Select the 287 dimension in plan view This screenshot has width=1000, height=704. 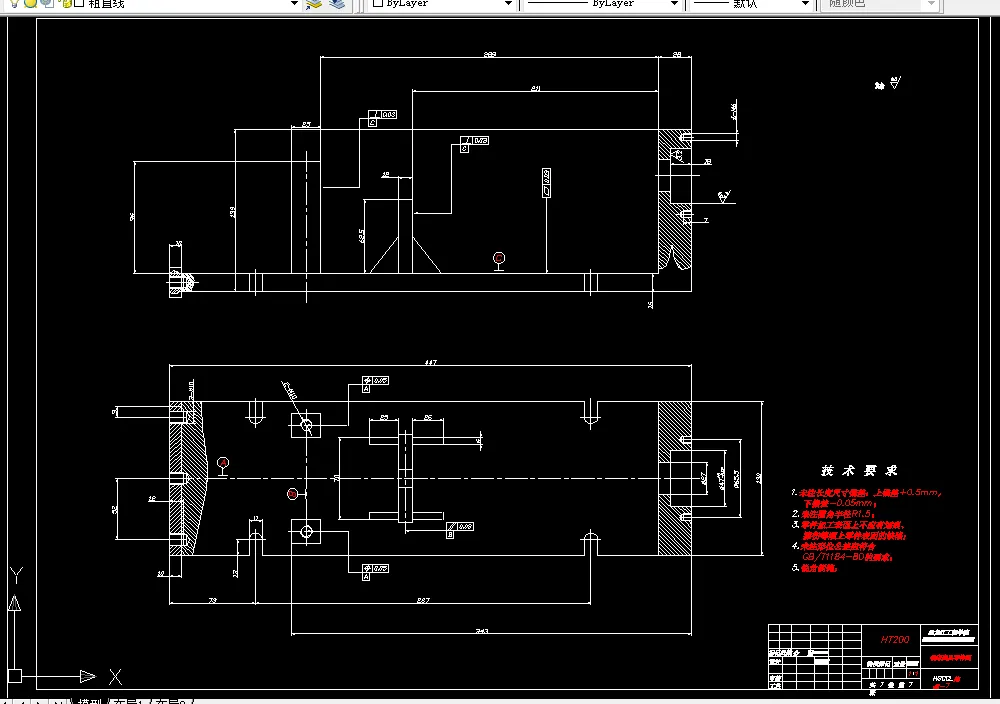point(423,600)
